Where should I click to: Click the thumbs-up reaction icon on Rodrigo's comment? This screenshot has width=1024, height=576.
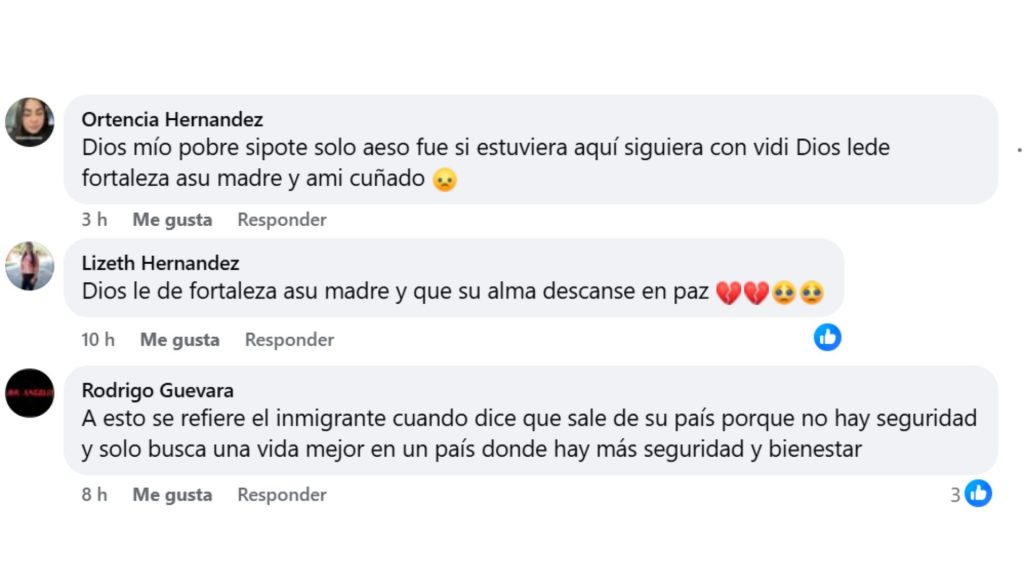point(977,492)
